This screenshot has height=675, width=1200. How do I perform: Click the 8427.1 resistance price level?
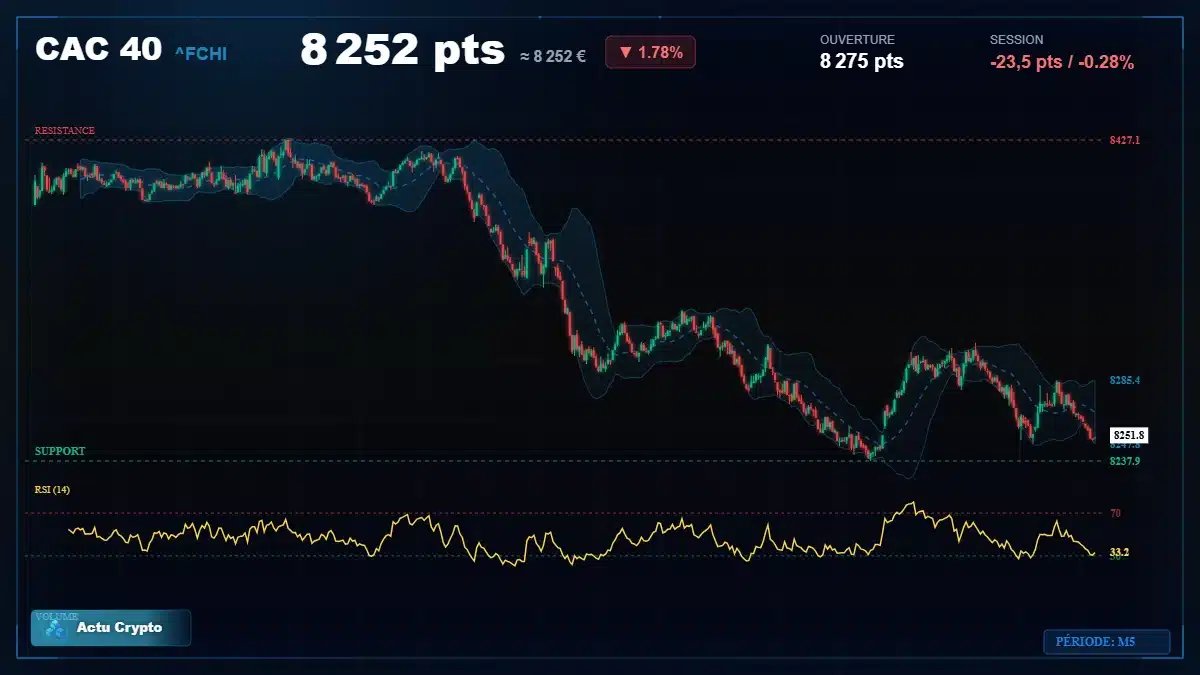pyautogui.click(x=1125, y=140)
